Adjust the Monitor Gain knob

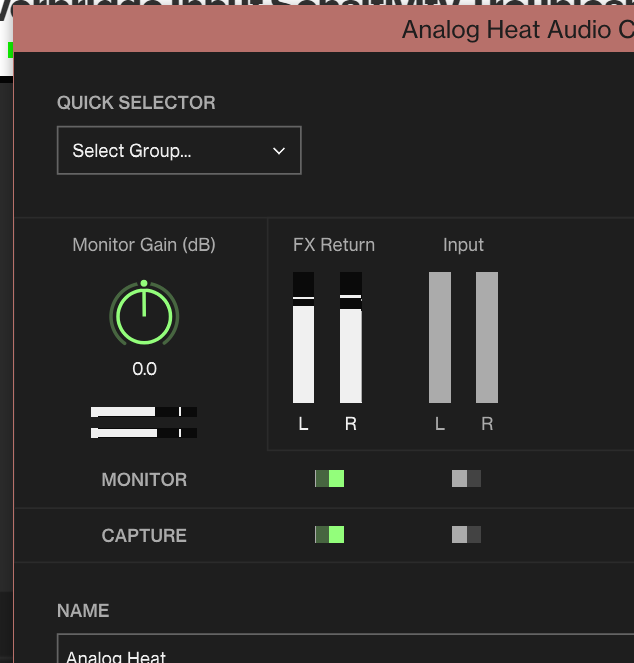pyautogui.click(x=144, y=315)
